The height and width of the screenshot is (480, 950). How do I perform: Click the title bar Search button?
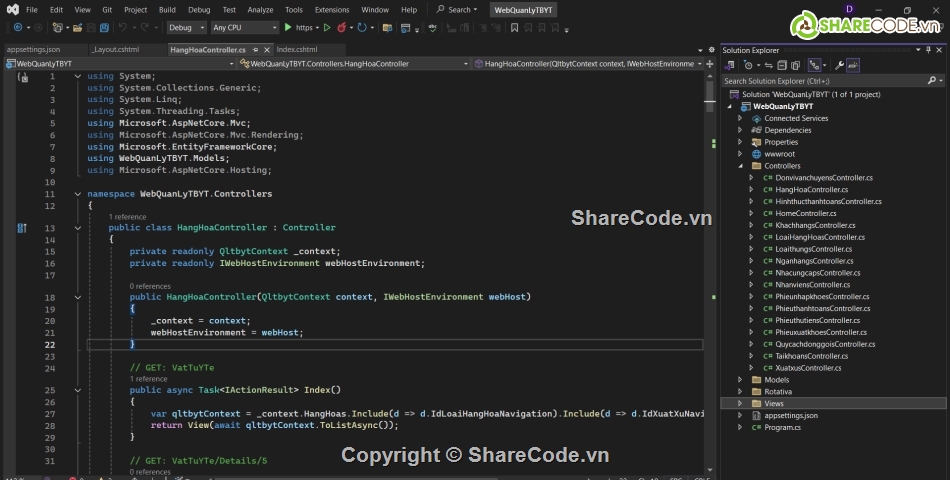point(457,10)
